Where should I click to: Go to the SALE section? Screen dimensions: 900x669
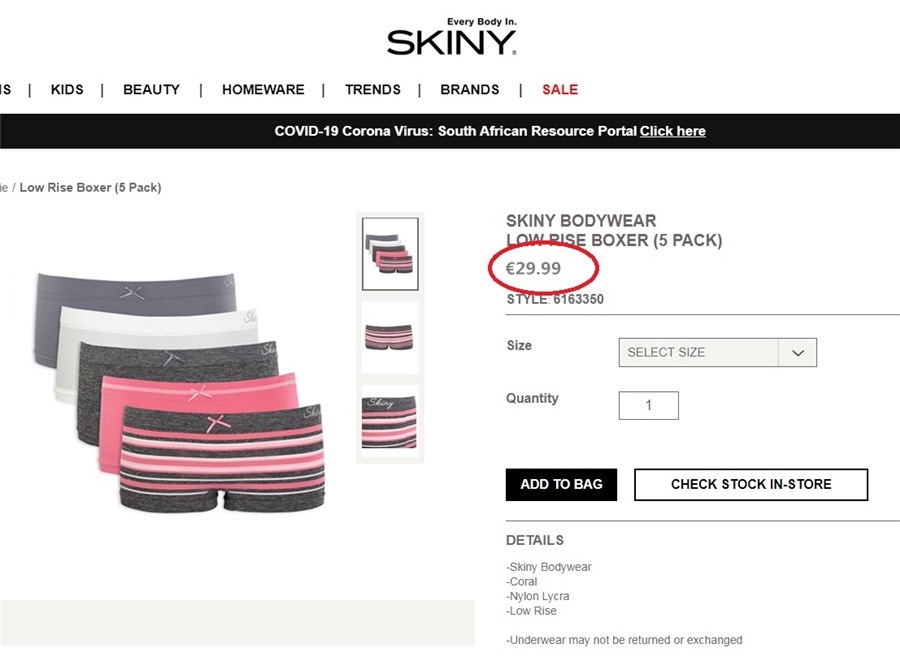click(560, 90)
